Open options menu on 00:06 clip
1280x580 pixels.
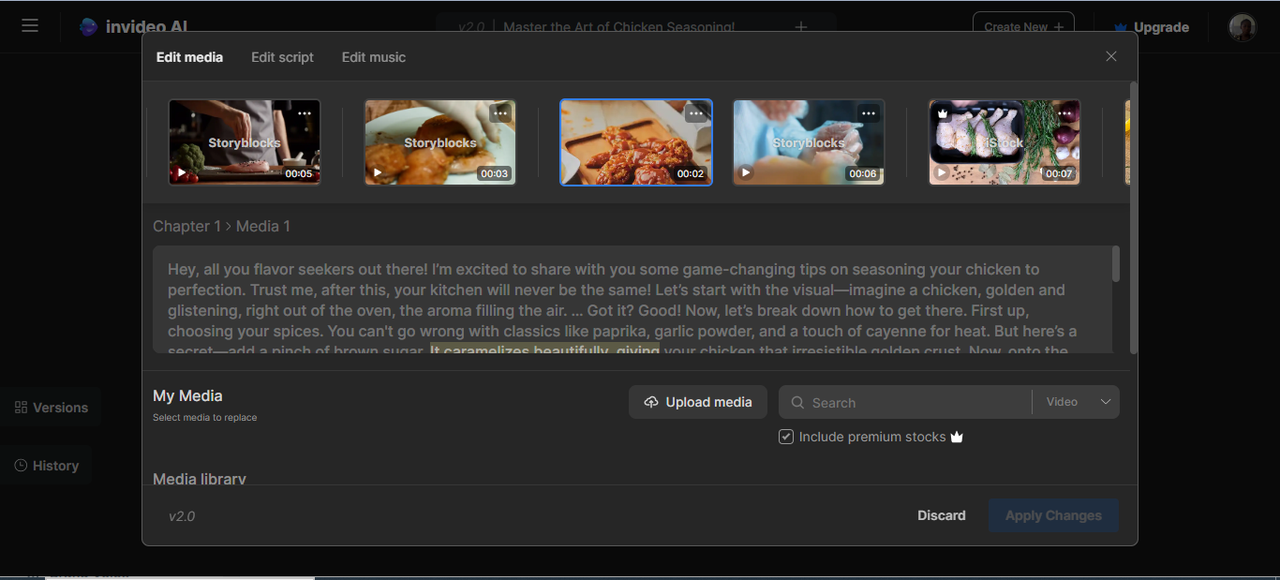tap(868, 113)
